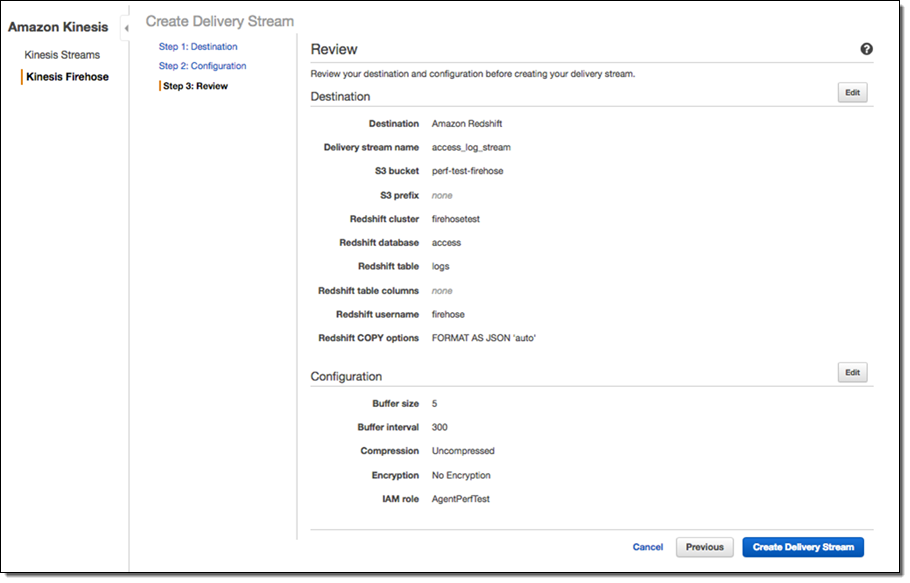Click the Create Delivery Stream page heading
Image resolution: width=910 pixels, height=583 pixels.
click(220, 21)
